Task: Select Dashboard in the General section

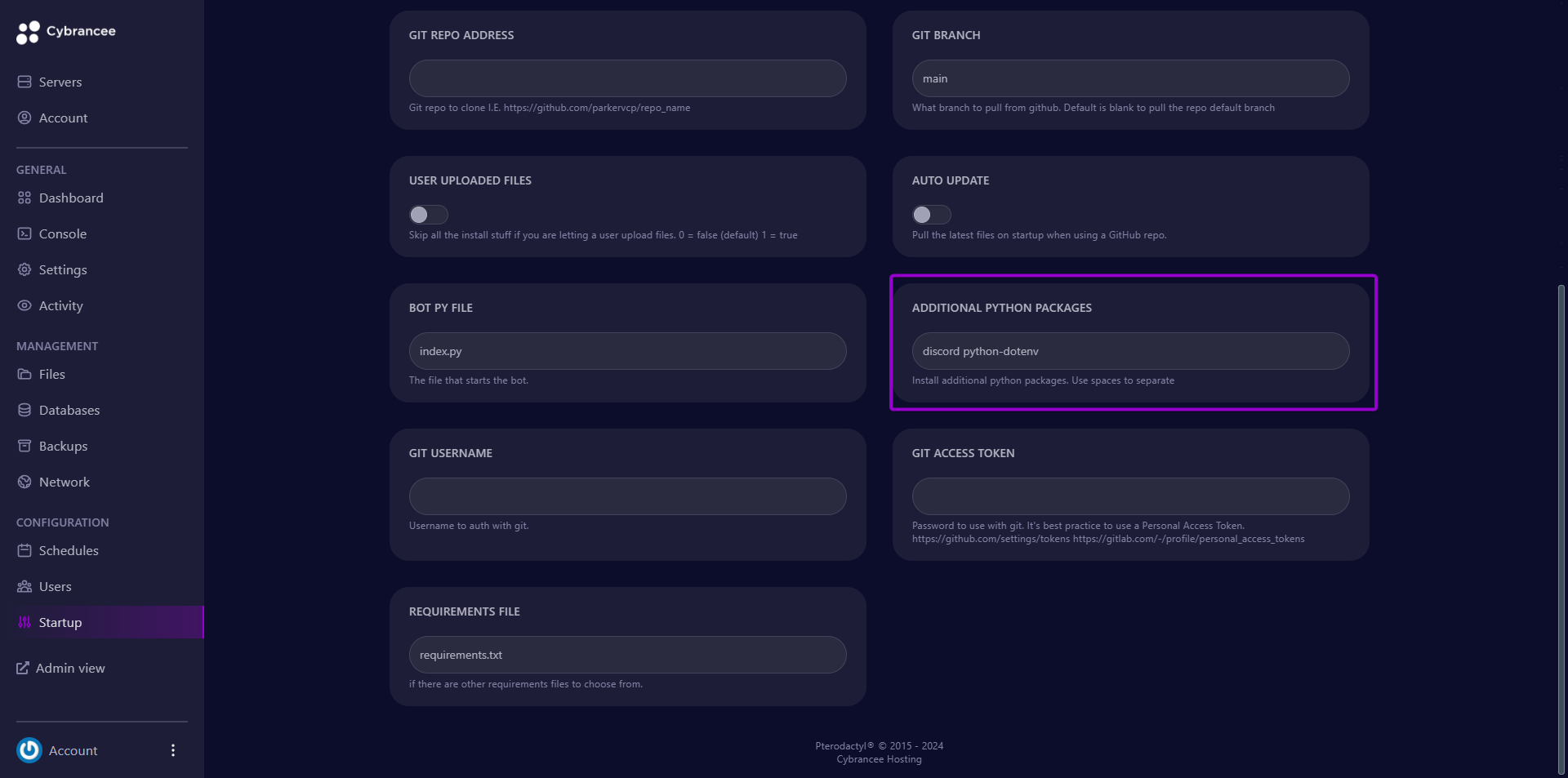Action: (x=24, y=198)
